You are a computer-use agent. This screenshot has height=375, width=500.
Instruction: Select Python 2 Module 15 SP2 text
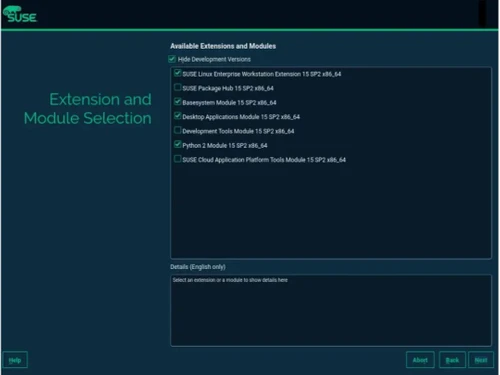[x=225, y=146]
